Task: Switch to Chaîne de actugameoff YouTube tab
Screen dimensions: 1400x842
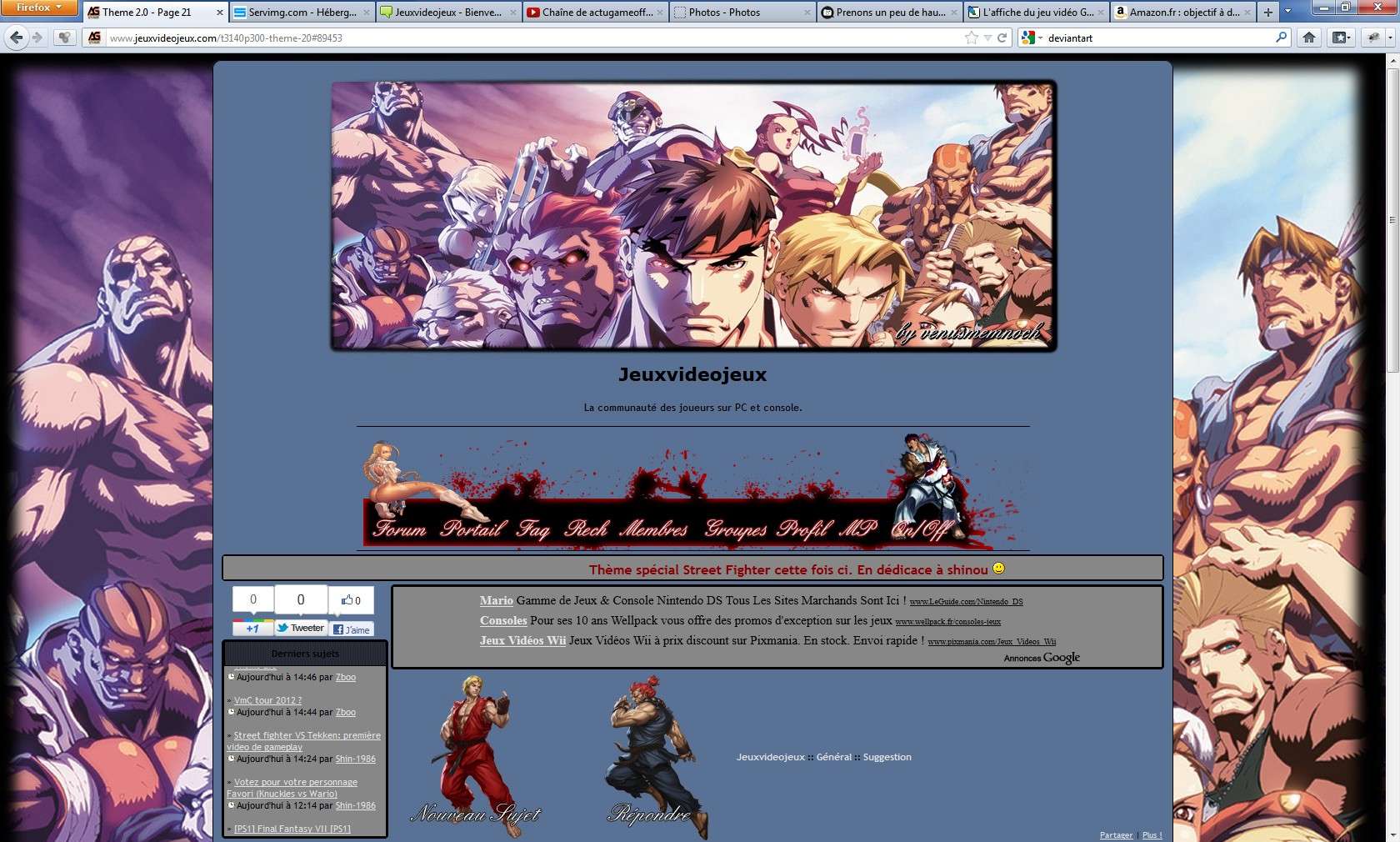Action: tap(595, 13)
